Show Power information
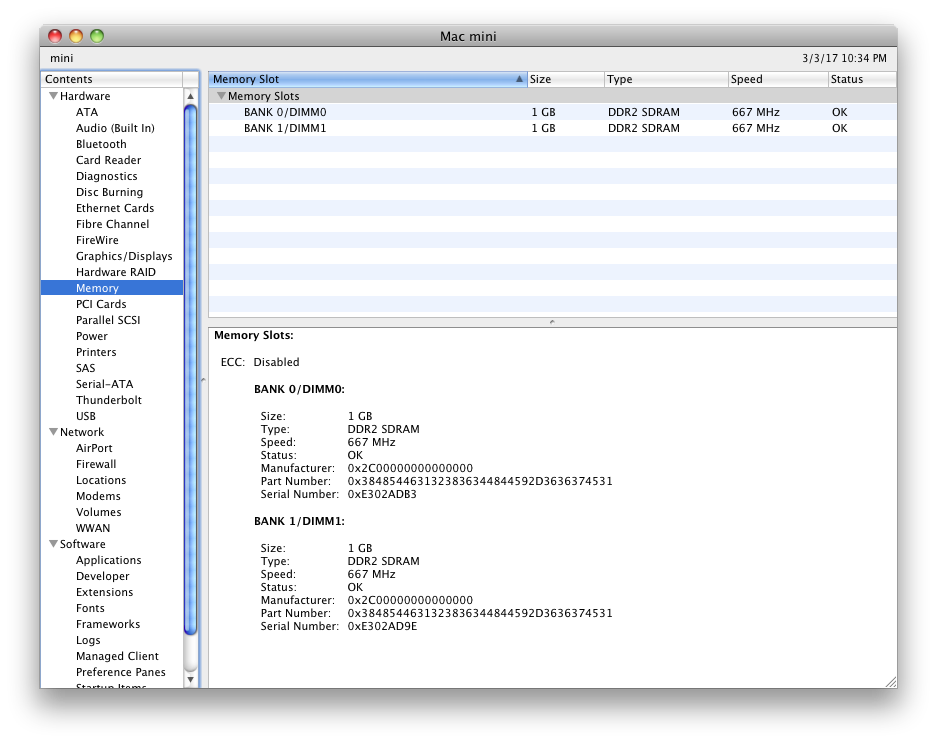 (x=91, y=336)
